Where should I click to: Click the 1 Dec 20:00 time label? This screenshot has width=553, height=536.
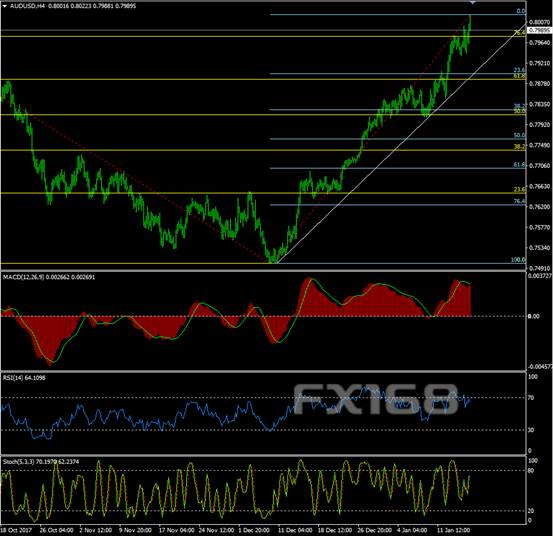click(254, 530)
